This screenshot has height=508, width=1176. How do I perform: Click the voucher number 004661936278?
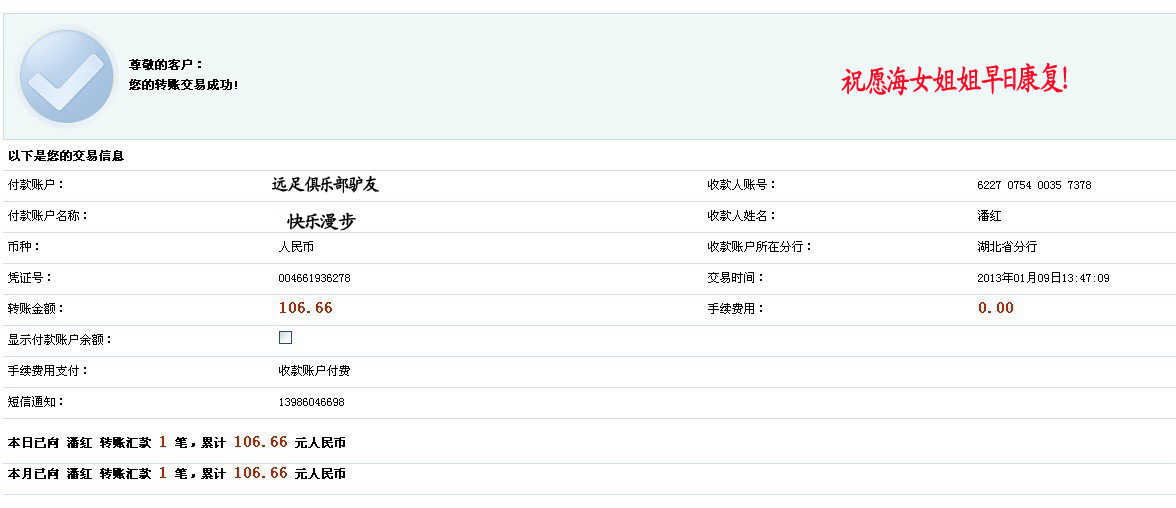(x=314, y=278)
